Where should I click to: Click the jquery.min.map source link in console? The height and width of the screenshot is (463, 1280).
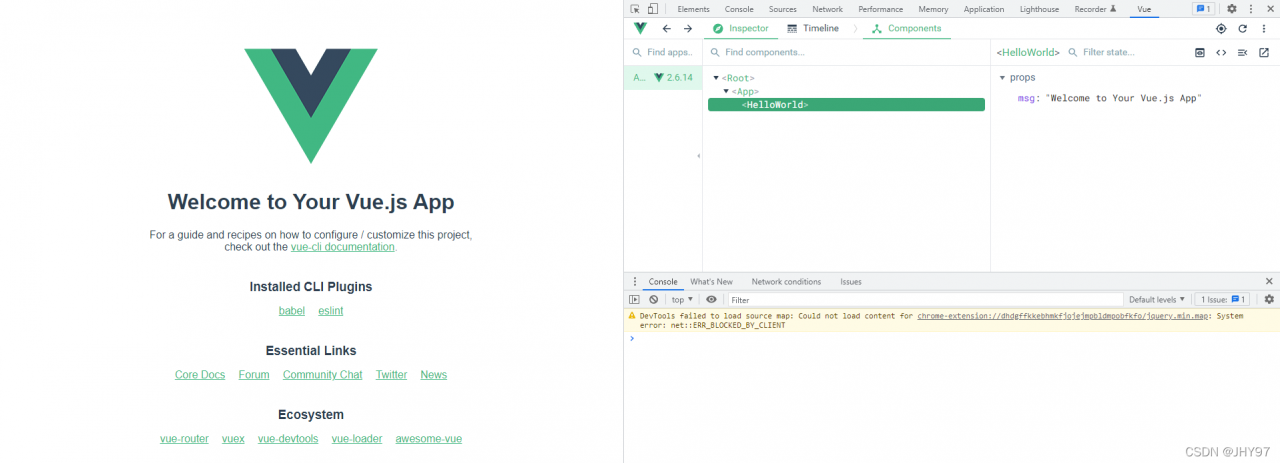point(1064,316)
